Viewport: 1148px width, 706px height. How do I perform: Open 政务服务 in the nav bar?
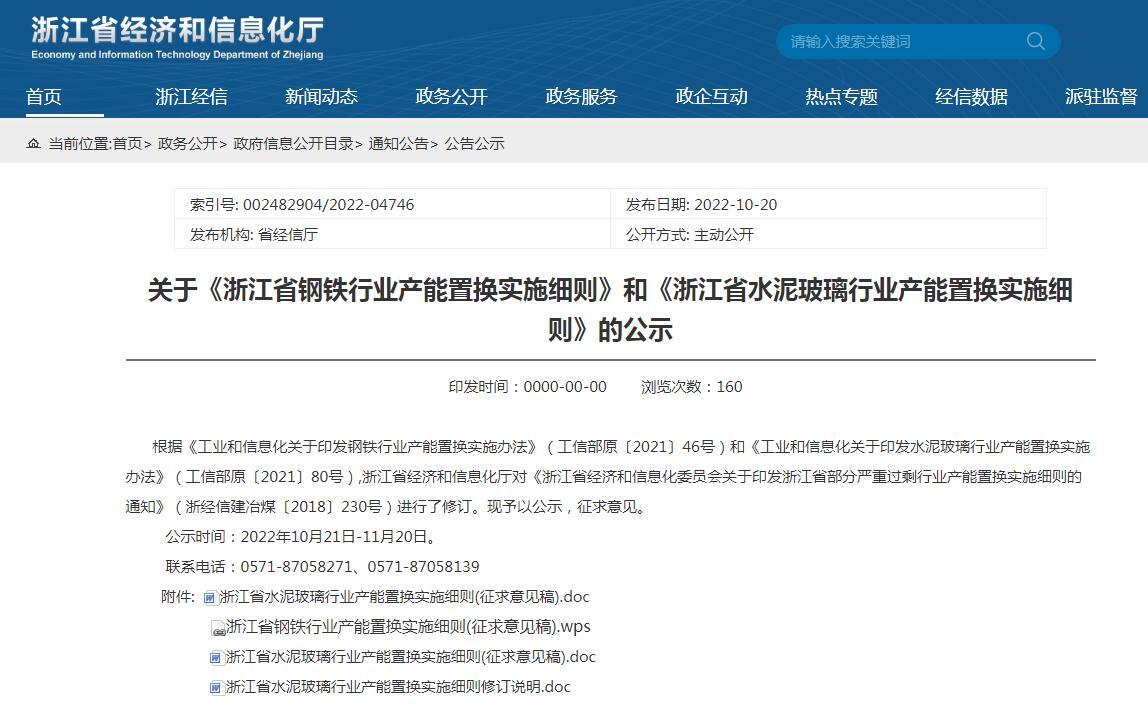pyautogui.click(x=581, y=97)
